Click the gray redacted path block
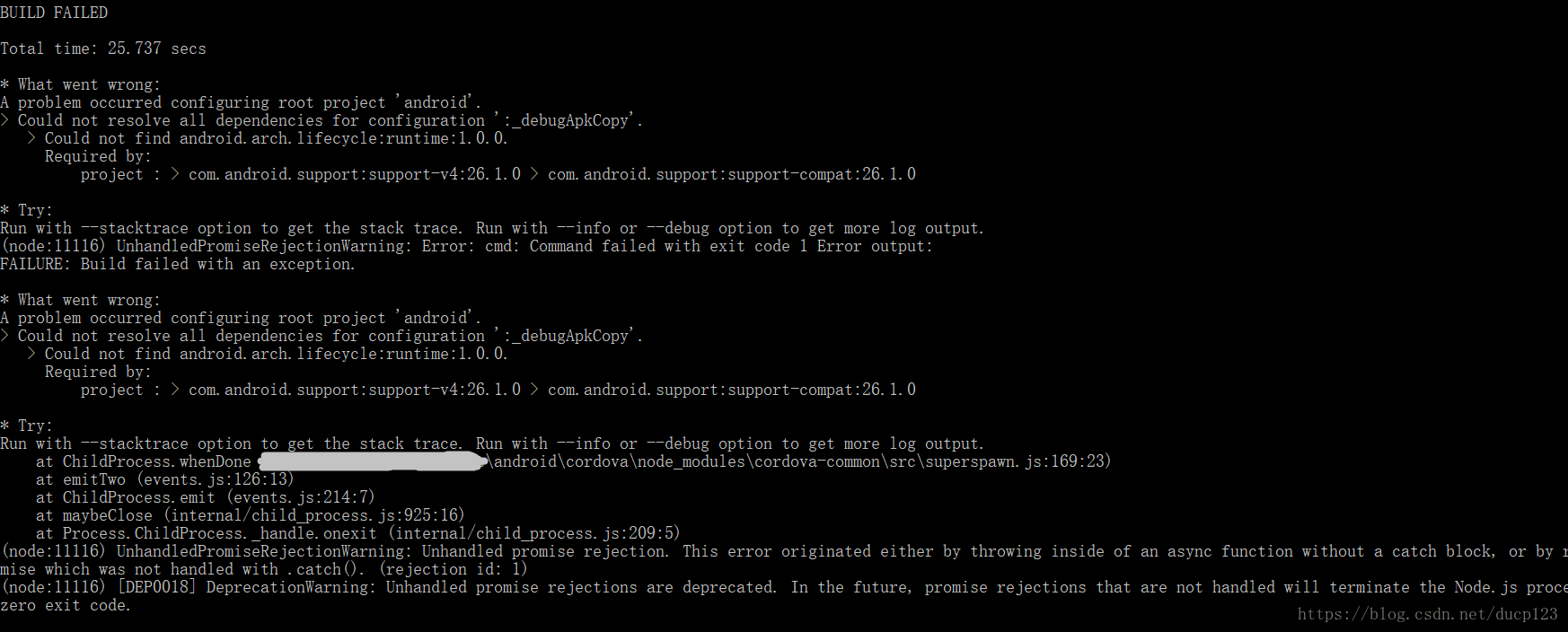The image size is (1568, 632). click(373, 461)
